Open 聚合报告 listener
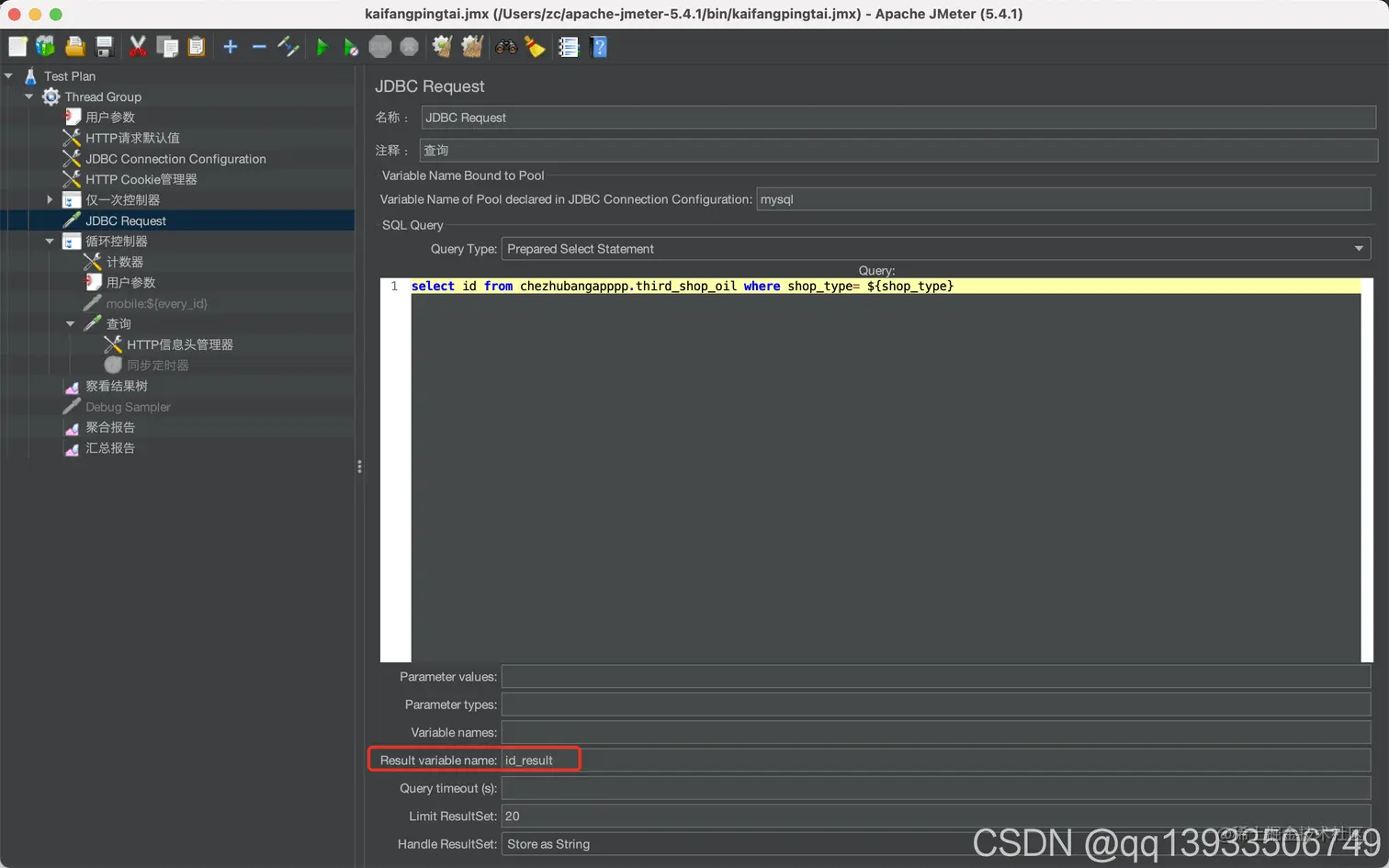 tap(110, 427)
